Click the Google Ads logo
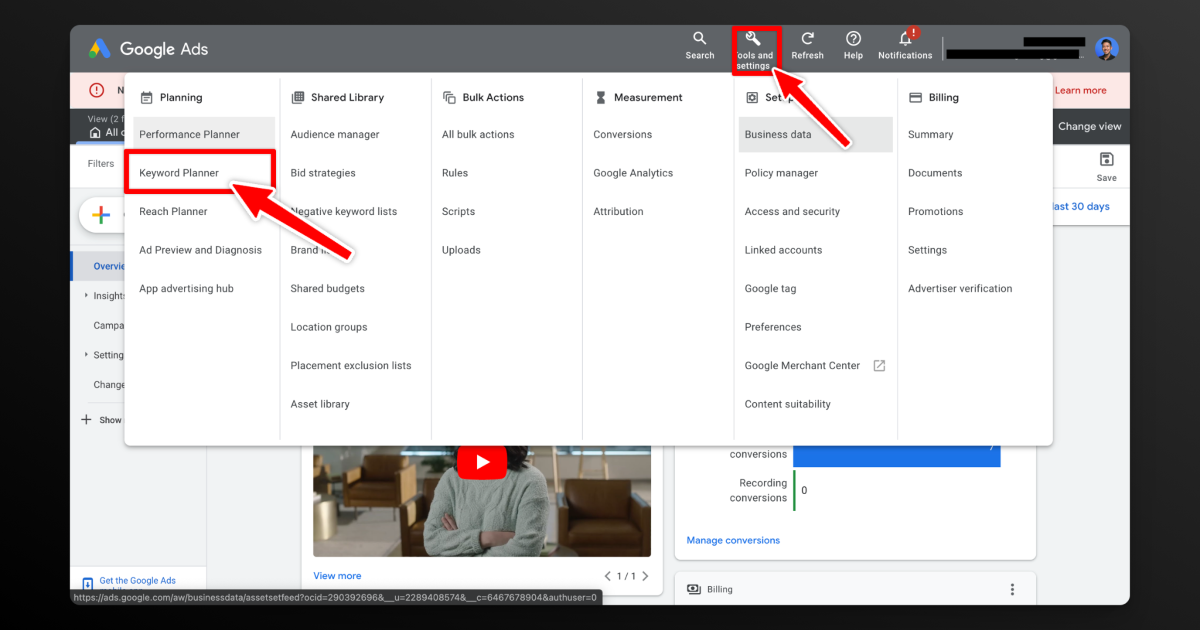Screen dimensions: 1200x630 (148, 49)
